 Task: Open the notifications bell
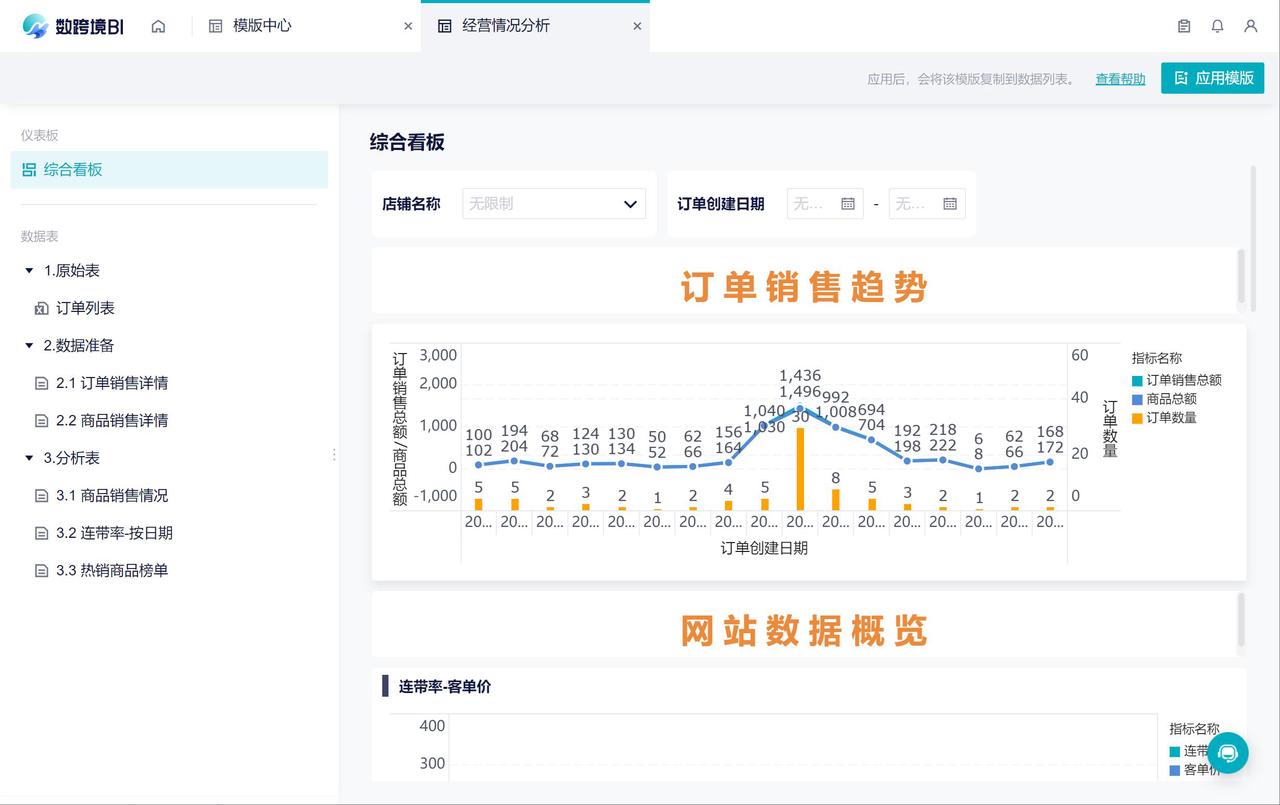(1217, 26)
